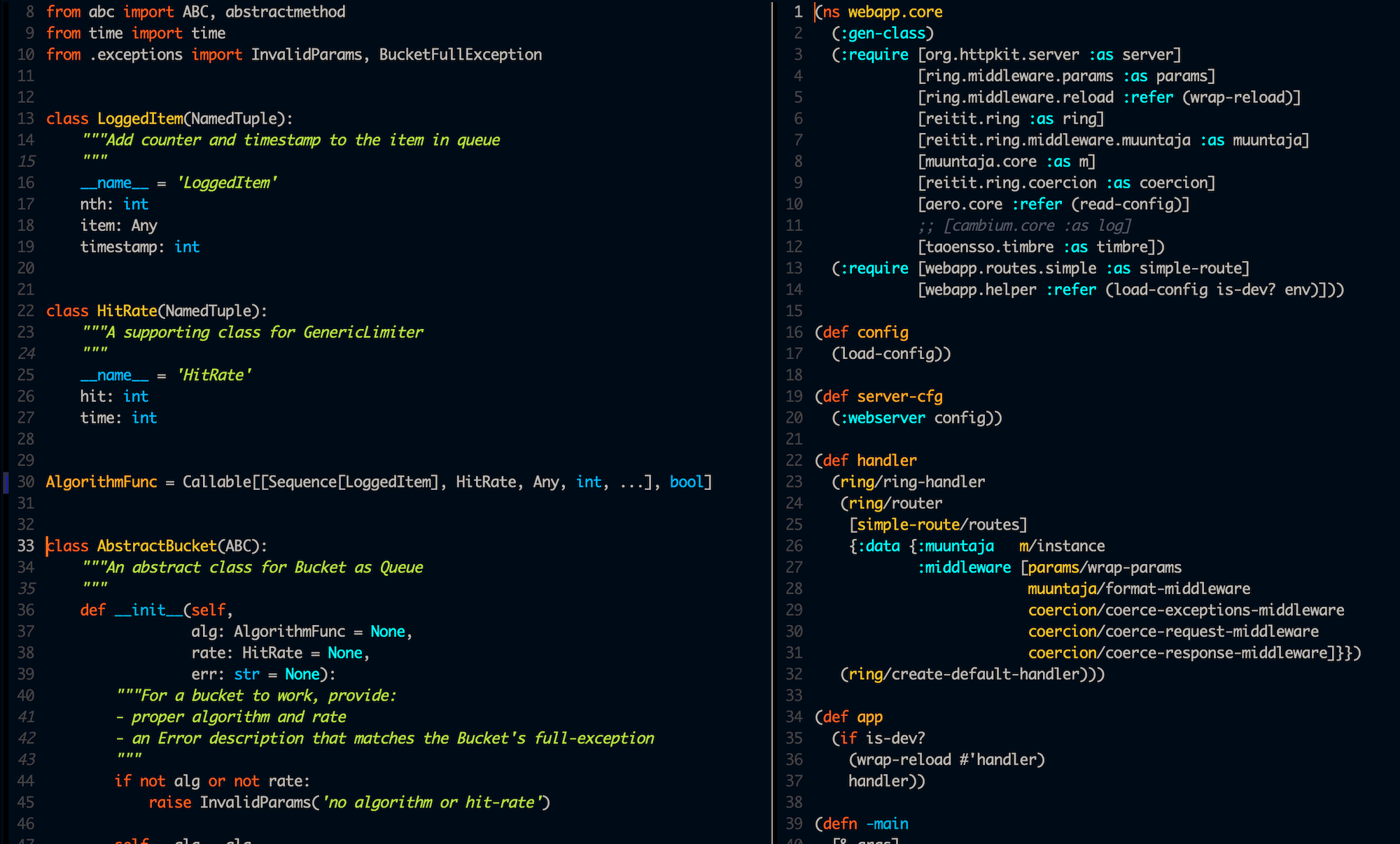This screenshot has height=844, width=1400.
Task: Click the '(def server-cfg' definition
Action: click(x=879, y=396)
